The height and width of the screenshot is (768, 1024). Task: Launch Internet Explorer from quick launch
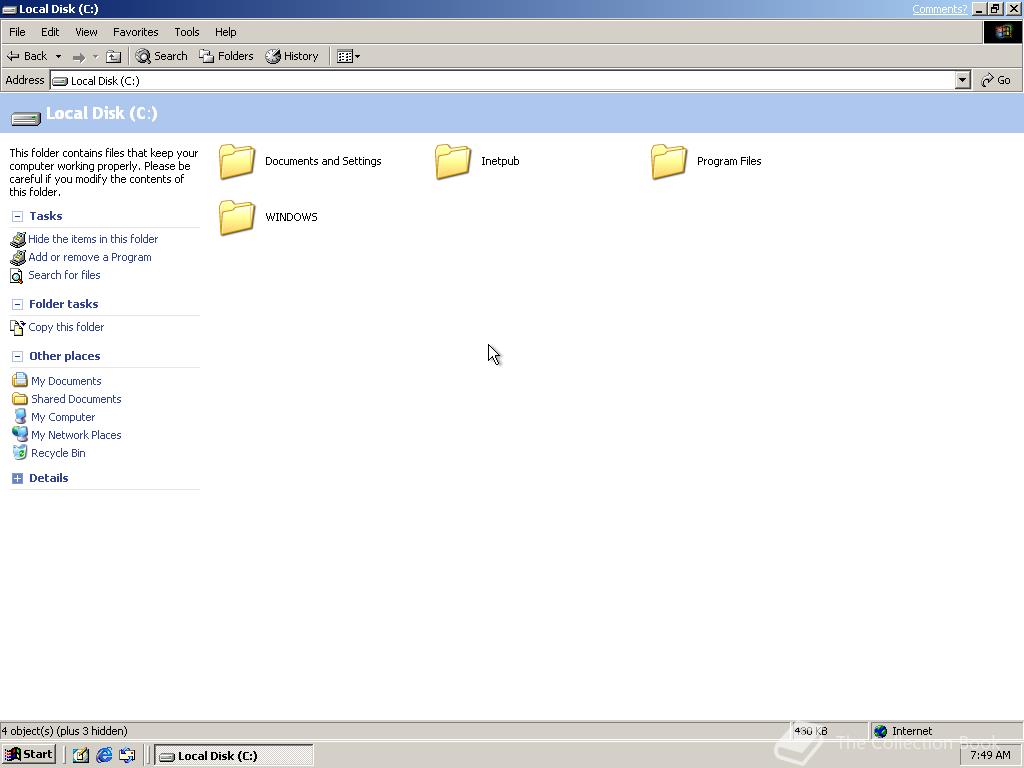click(104, 756)
